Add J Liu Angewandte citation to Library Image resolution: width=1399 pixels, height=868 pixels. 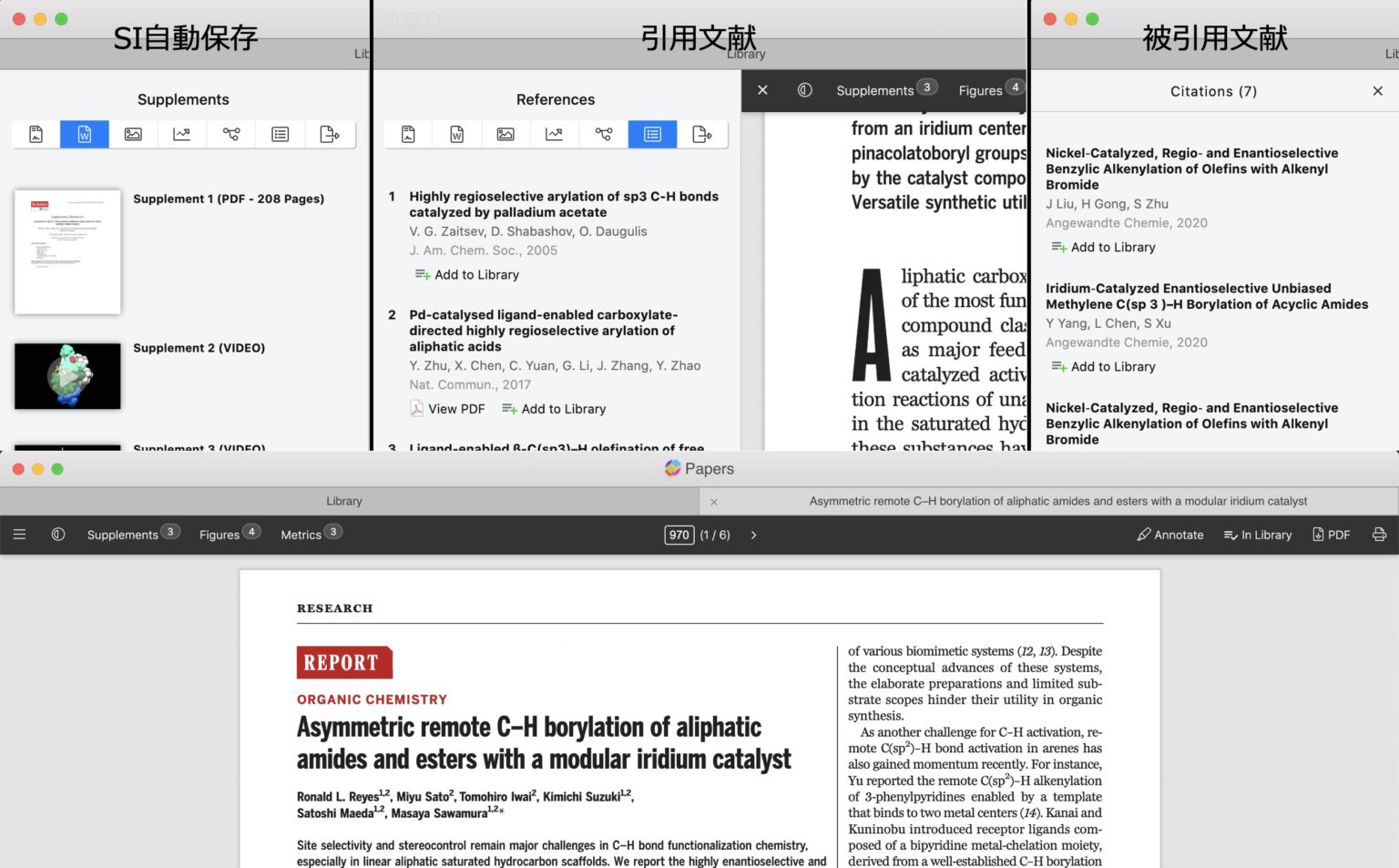(1103, 247)
